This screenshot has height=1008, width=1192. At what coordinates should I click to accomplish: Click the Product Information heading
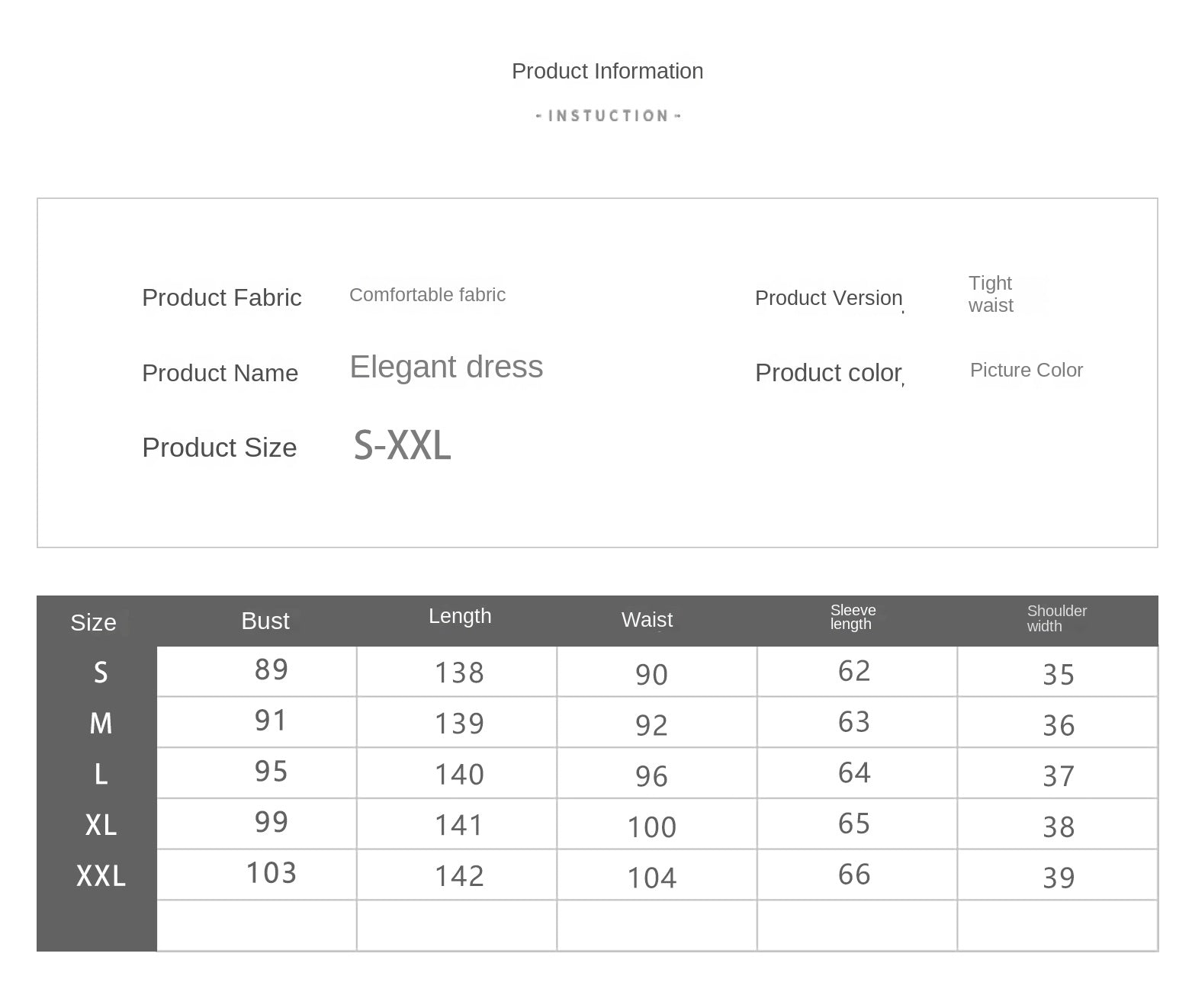point(607,71)
